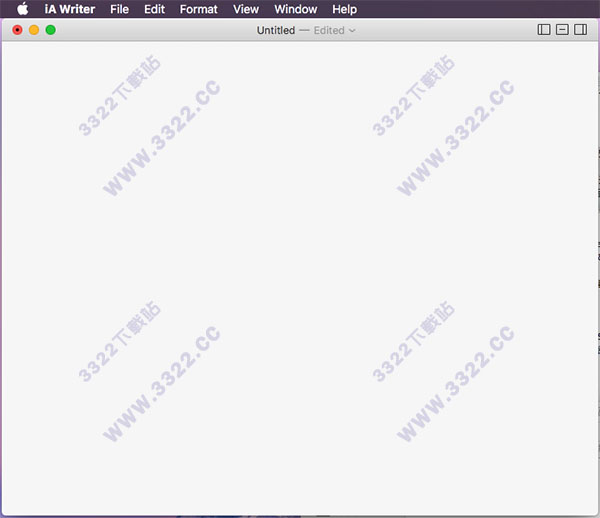Minimize the window with yellow button
Viewport: 600px width, 518px height.
pyautogui.click(x=34, y=30)
